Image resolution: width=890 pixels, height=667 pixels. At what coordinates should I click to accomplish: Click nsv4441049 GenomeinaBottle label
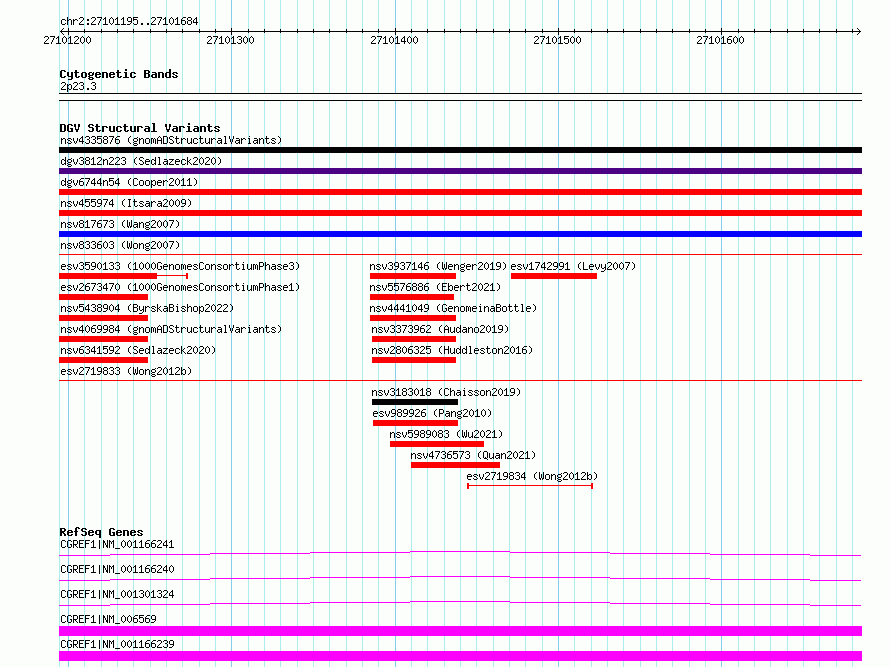453,308
